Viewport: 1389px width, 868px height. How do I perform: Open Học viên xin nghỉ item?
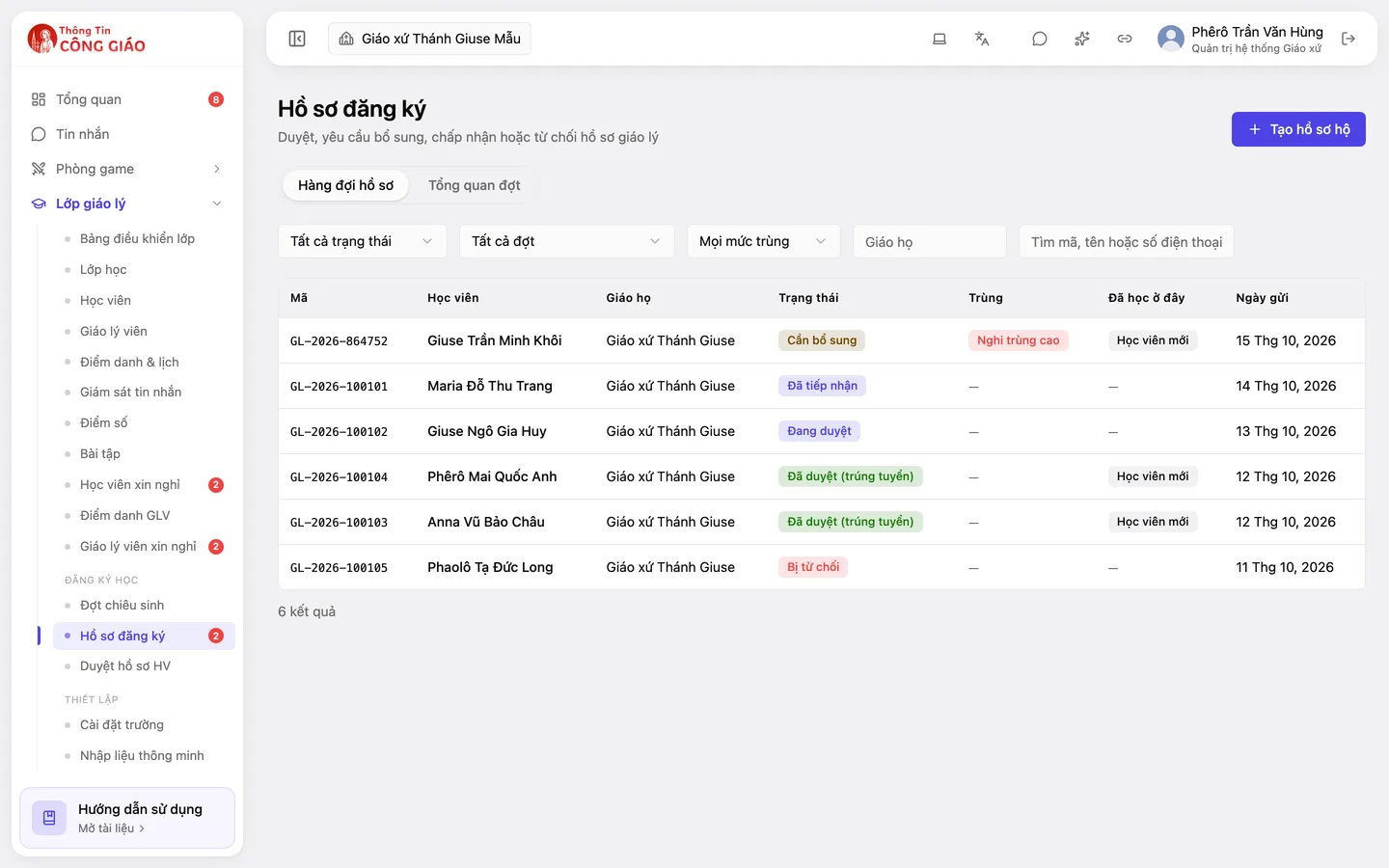145,484
